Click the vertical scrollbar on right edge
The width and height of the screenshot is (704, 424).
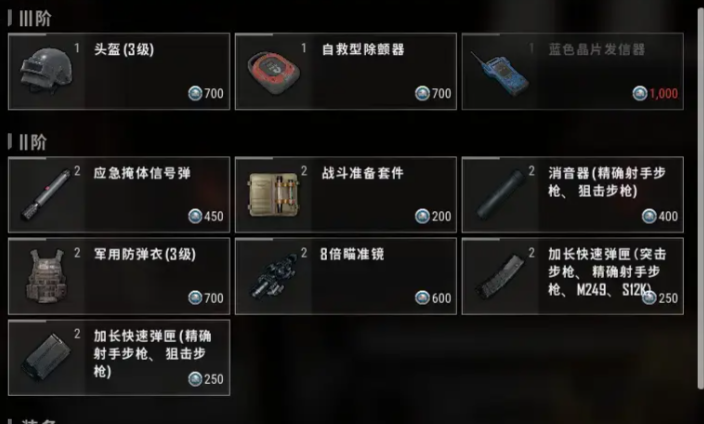pyautogui.click(x=700, y=198)
